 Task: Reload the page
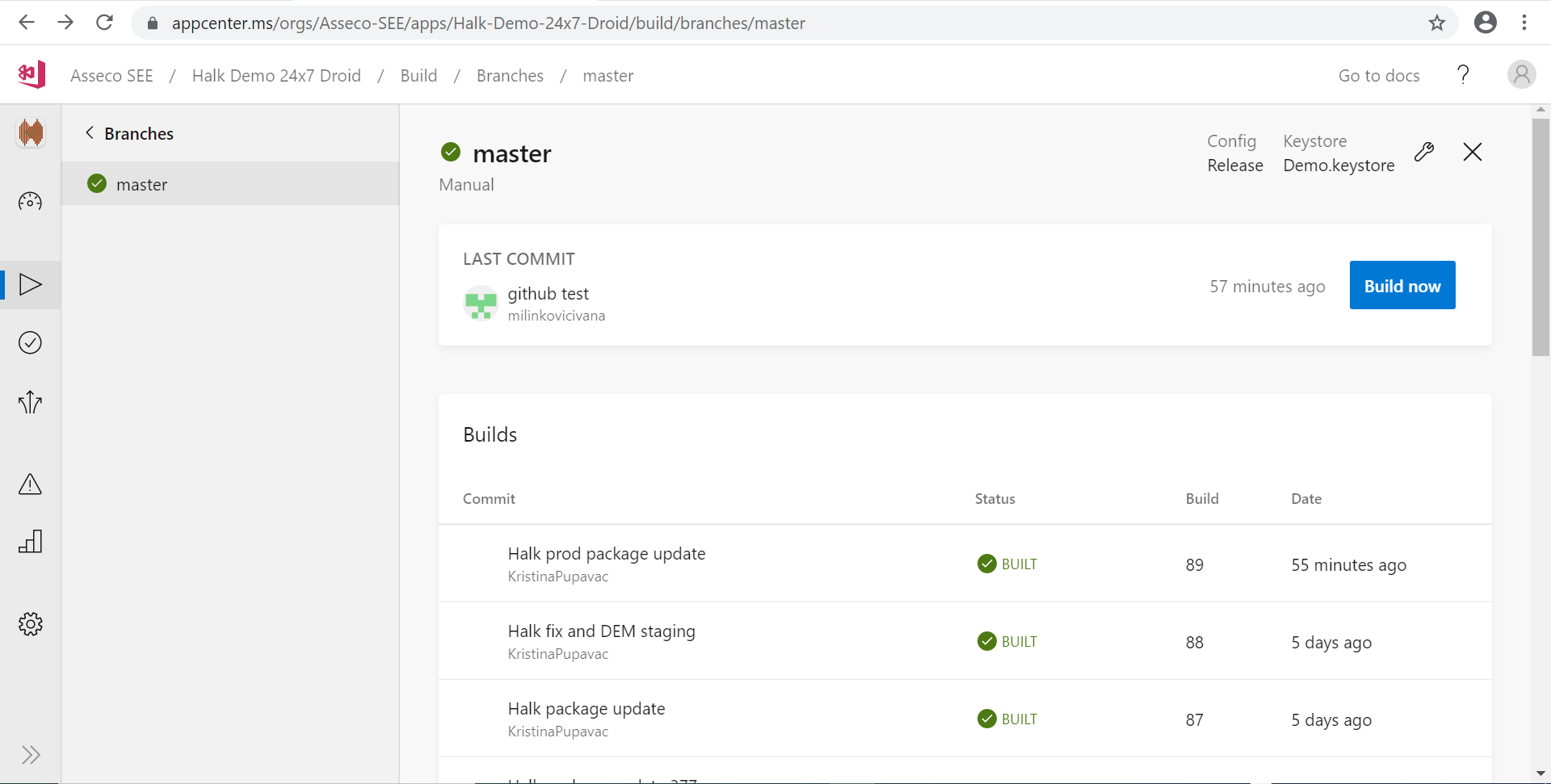[104, 23]
